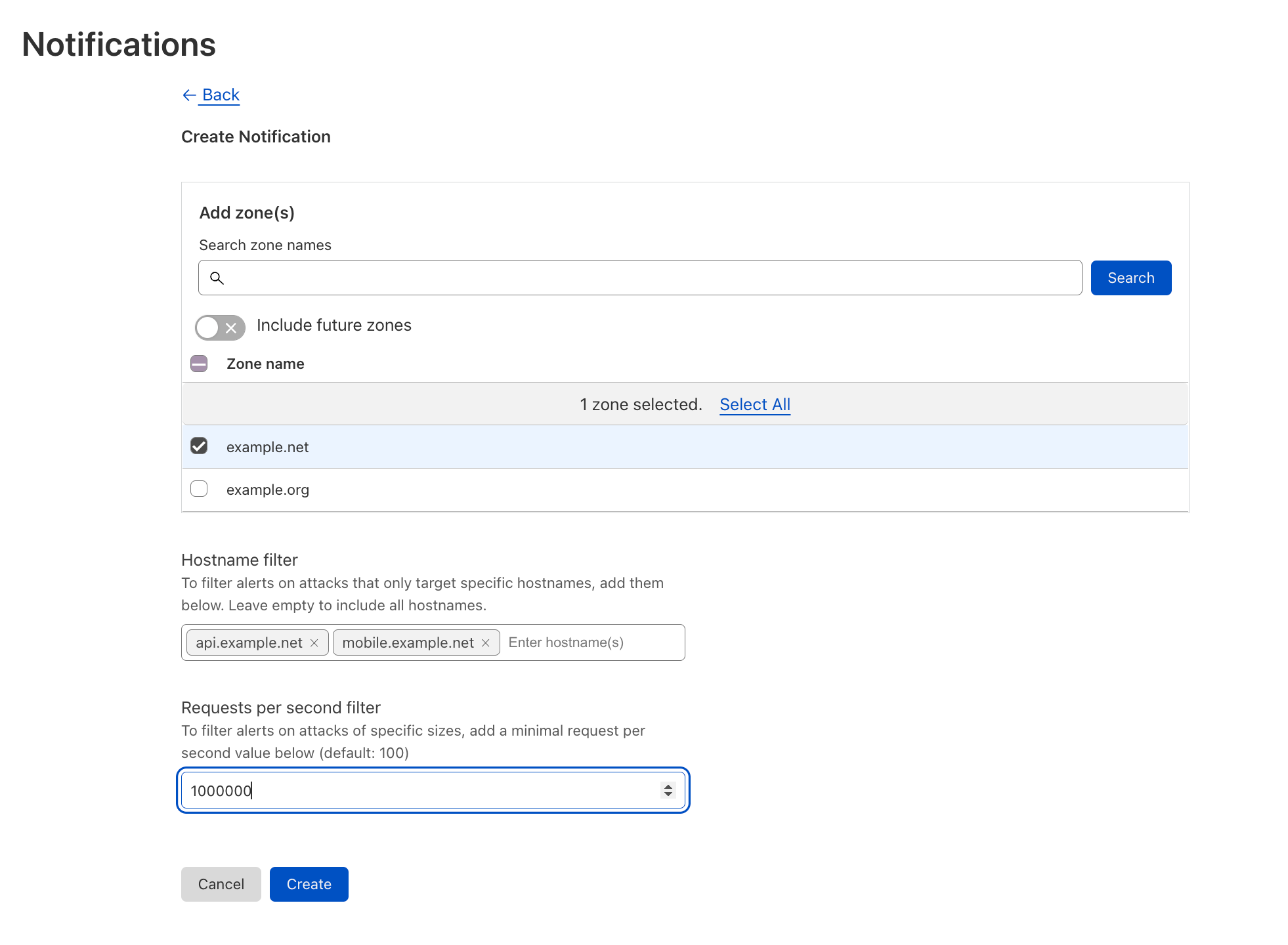Screen dimensions: 1288x945
Task: Click the requests per second number field
Action: point(433,790)
